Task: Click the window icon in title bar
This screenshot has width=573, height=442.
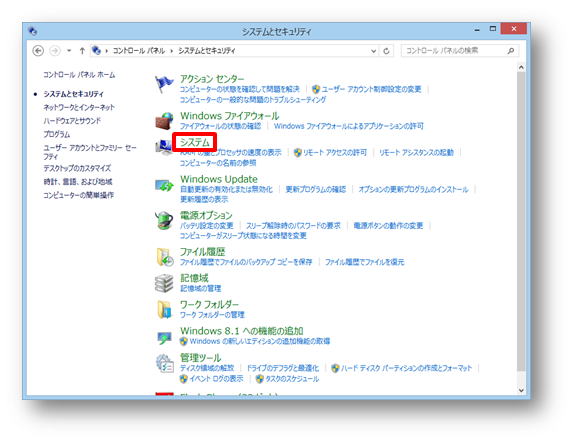Action: pos(33,31)
